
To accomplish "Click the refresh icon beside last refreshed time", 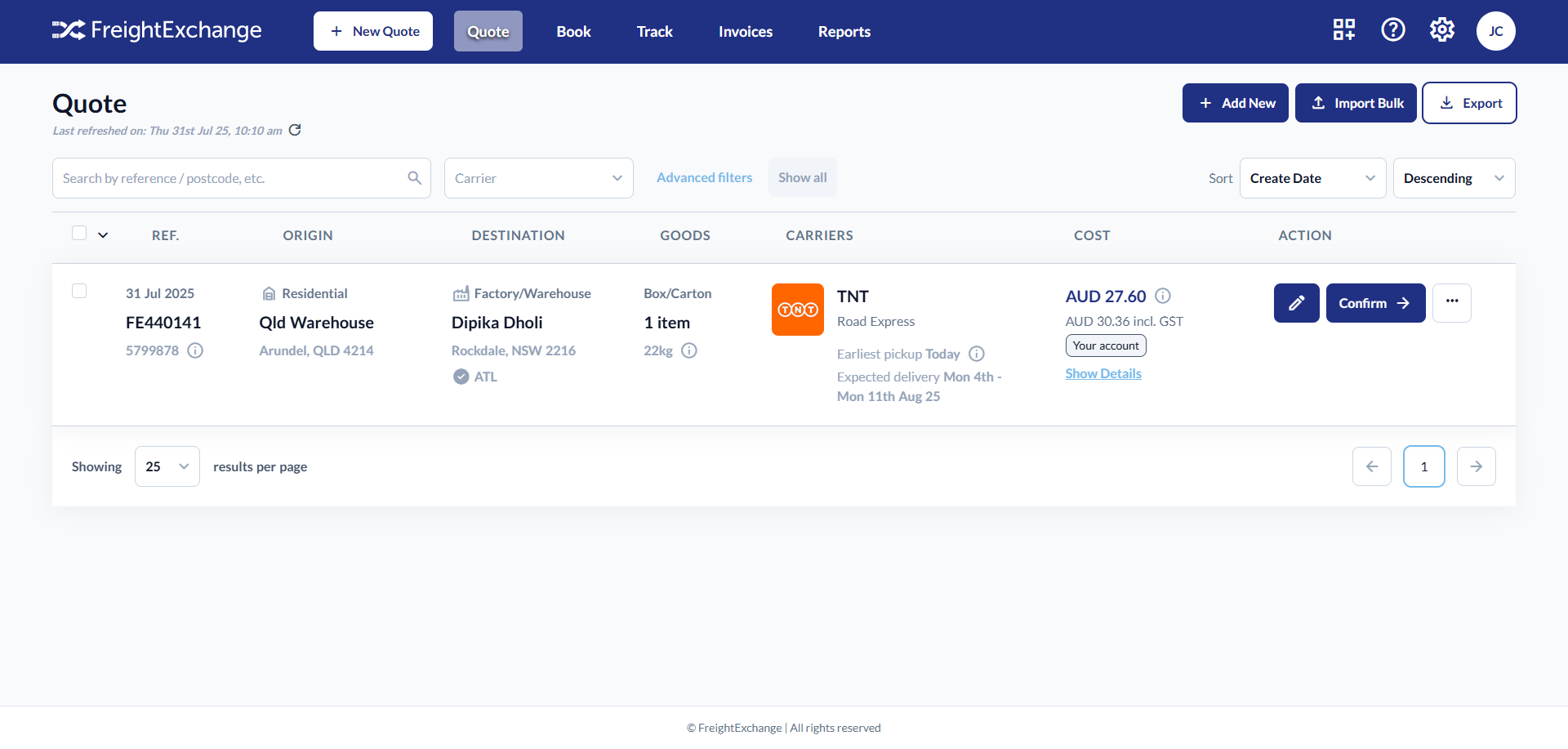I will 296,130.
